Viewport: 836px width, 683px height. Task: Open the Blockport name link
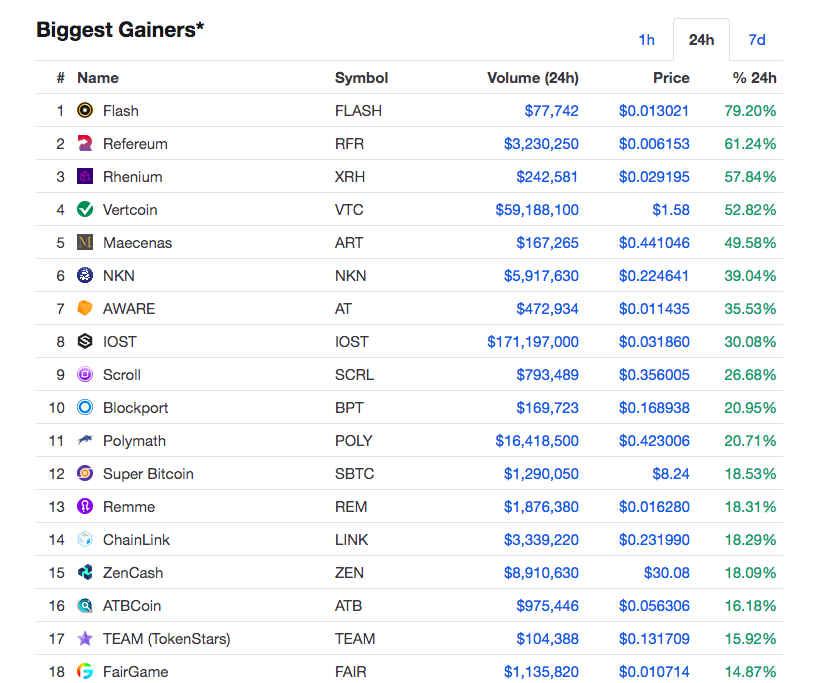coord(135,408)
